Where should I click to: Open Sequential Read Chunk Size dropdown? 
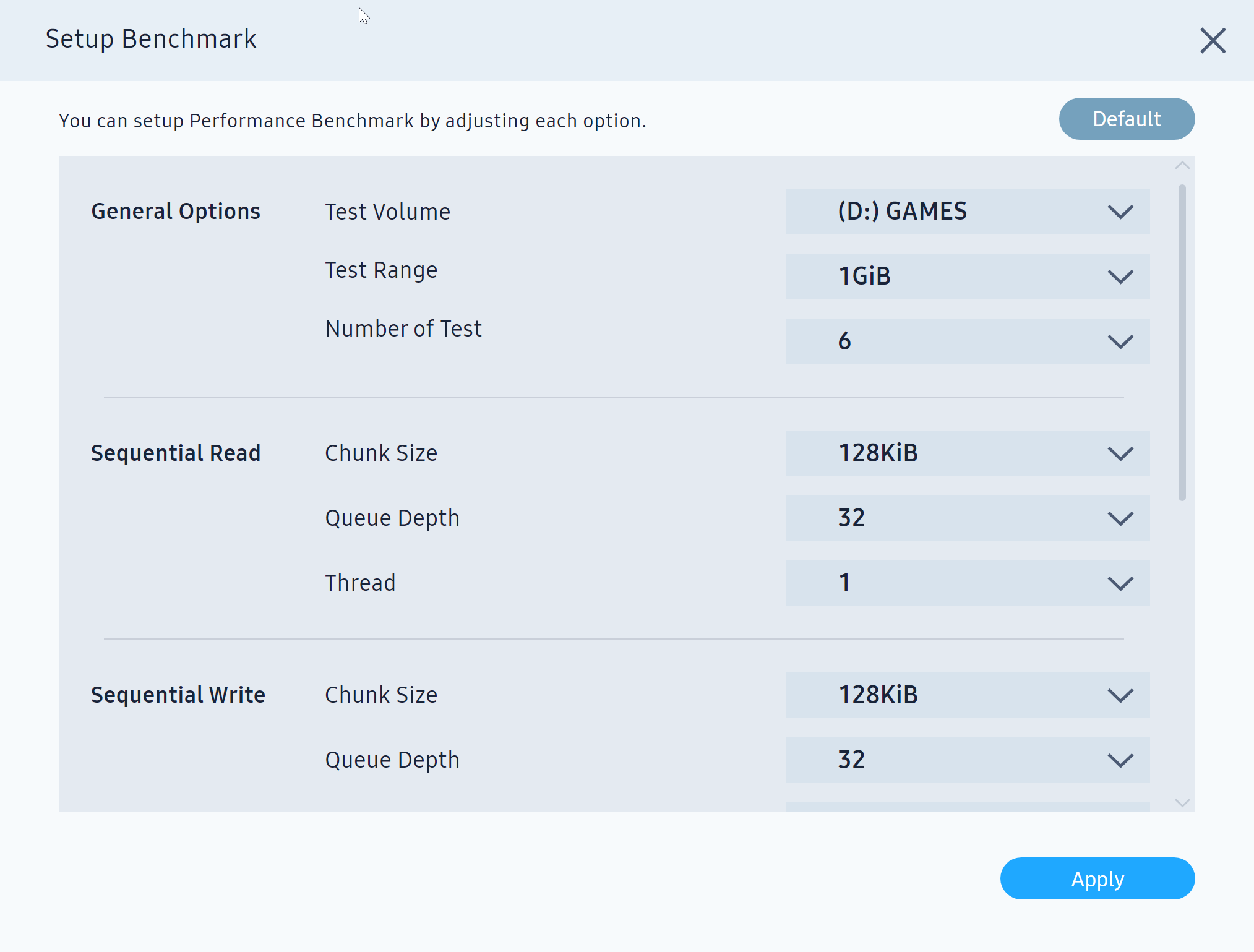[x=967, y=453]
